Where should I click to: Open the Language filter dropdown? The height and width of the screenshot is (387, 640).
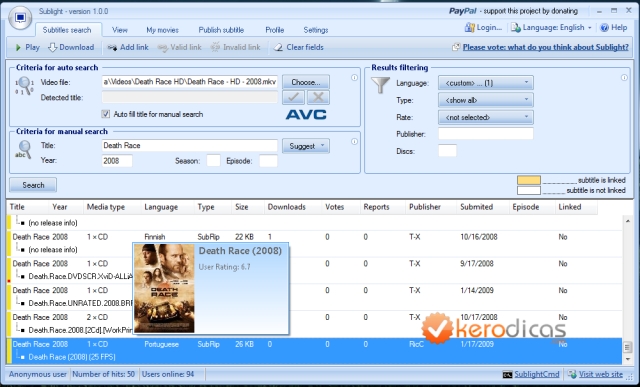(486, 83)
